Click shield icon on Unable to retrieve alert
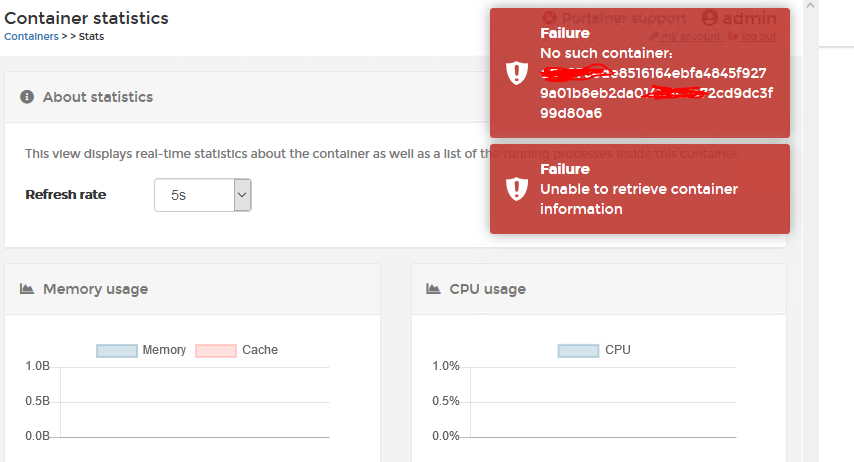The width and height of the screenshot is (854, 462). coord(516,189)
